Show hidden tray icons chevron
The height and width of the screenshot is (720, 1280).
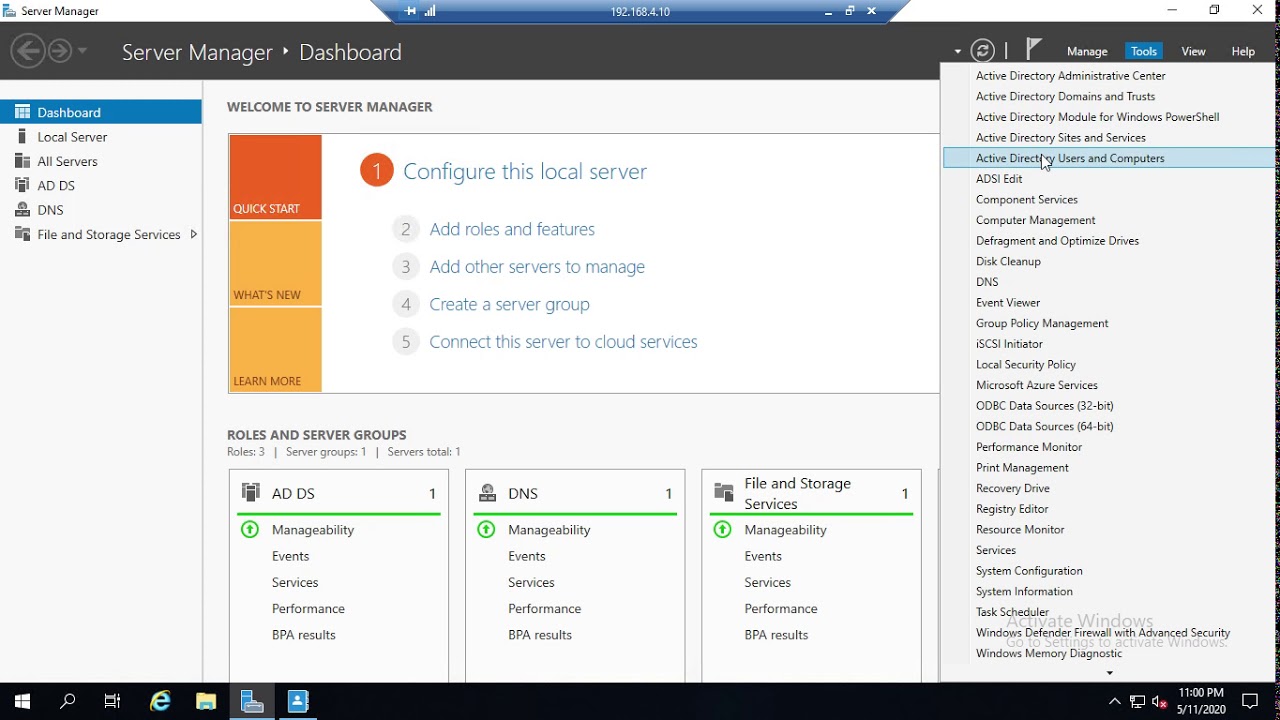[x=1113, y=701]
